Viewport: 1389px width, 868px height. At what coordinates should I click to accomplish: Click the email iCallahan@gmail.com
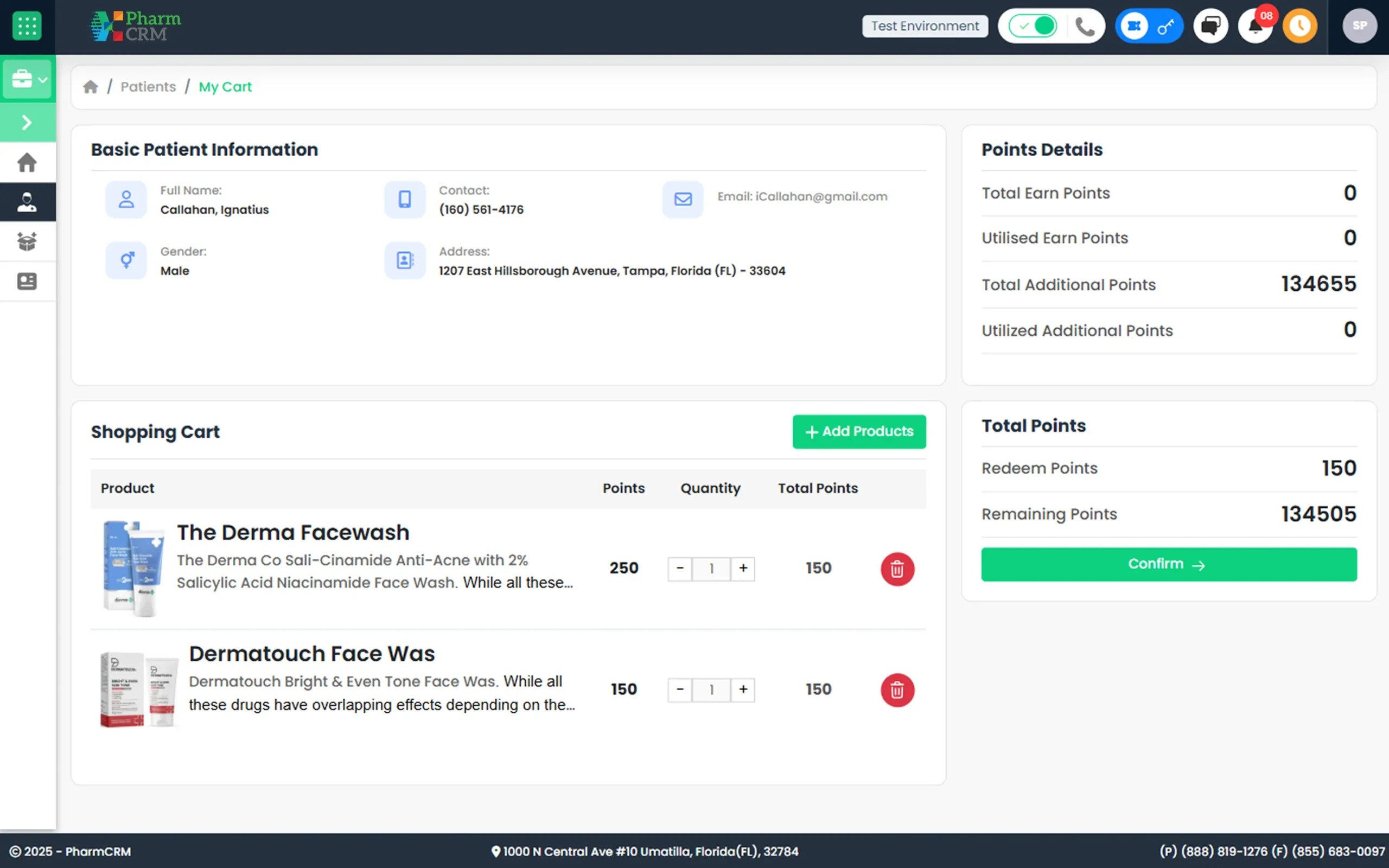click(x=821, y=196)
